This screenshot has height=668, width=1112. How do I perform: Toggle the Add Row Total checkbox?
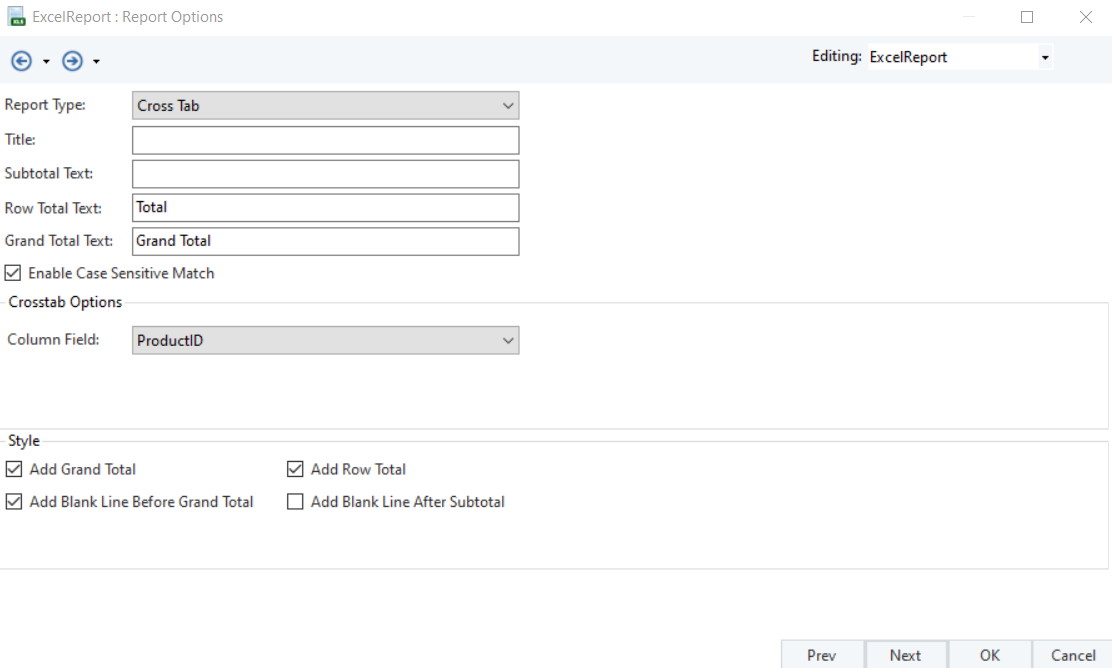pos(295,469)
